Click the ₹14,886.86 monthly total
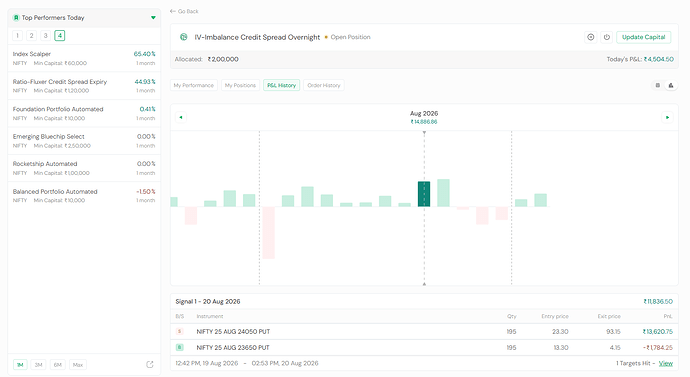Viewport: 690px width, 377px height. [x=424, y=122]
